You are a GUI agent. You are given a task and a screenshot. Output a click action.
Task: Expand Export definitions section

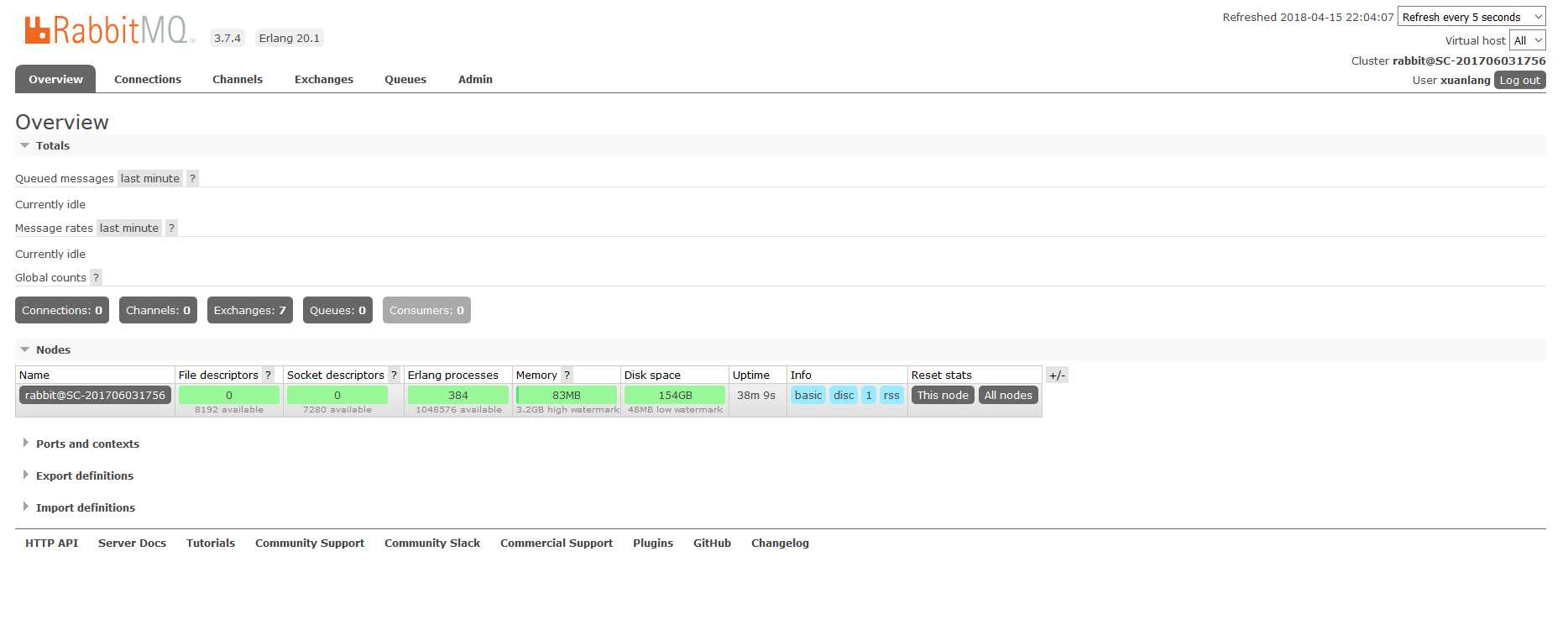click(x=78, y=475)
